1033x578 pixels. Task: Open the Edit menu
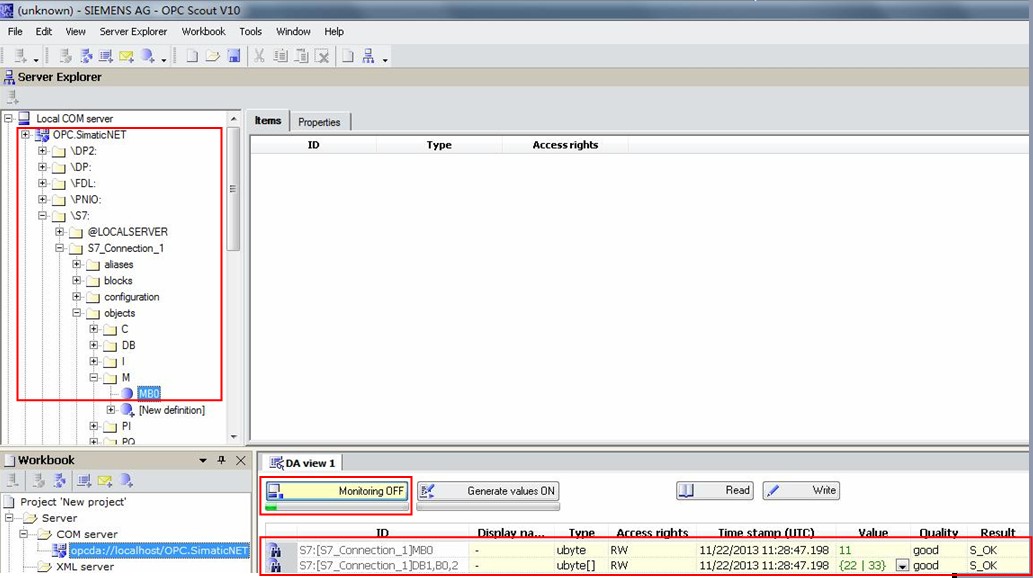(x=43, y=31)
